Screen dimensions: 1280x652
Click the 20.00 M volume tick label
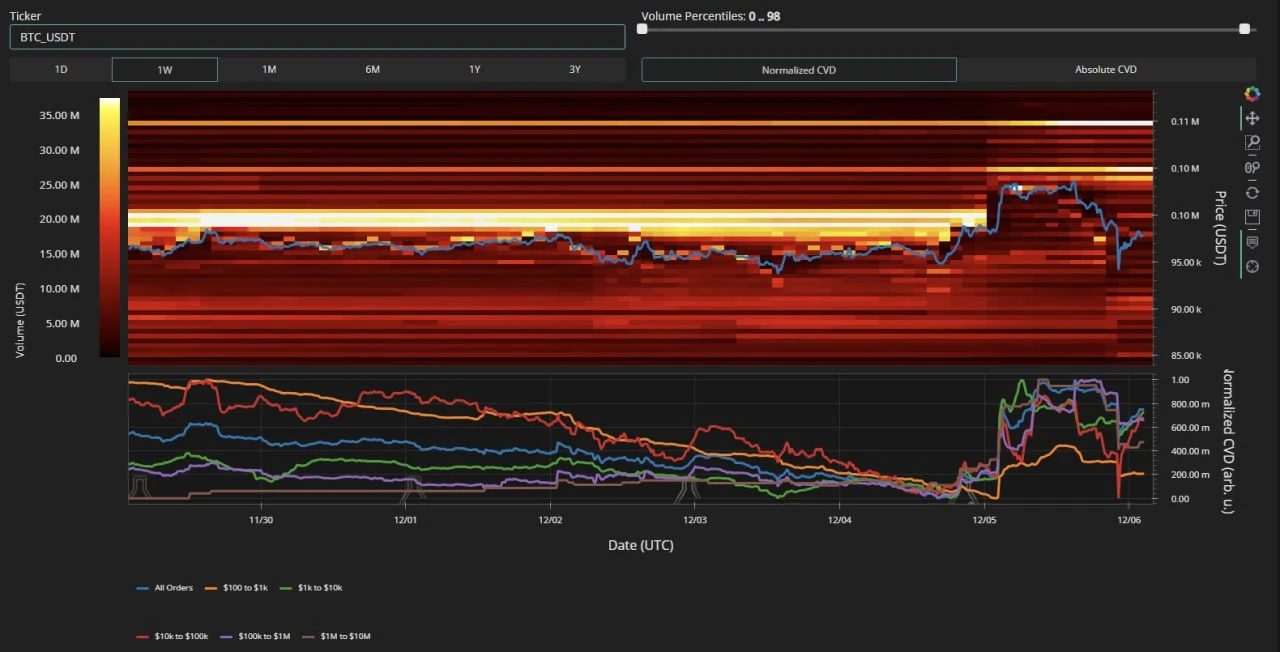[x=59, y=219]
